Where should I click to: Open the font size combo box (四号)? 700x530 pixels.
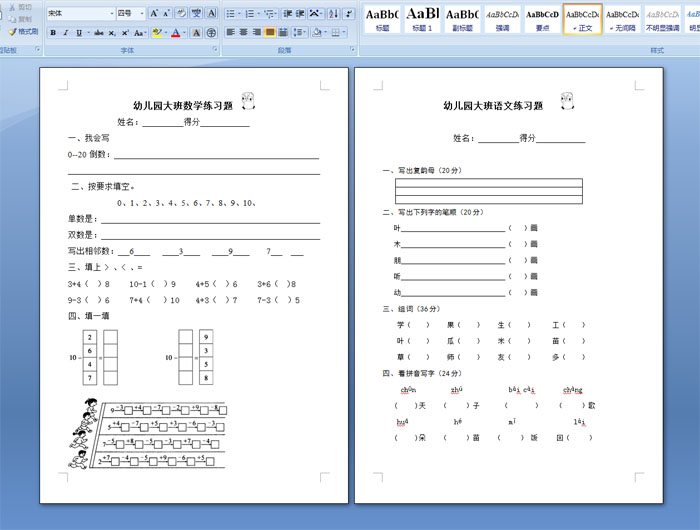[x=131, y=13]
